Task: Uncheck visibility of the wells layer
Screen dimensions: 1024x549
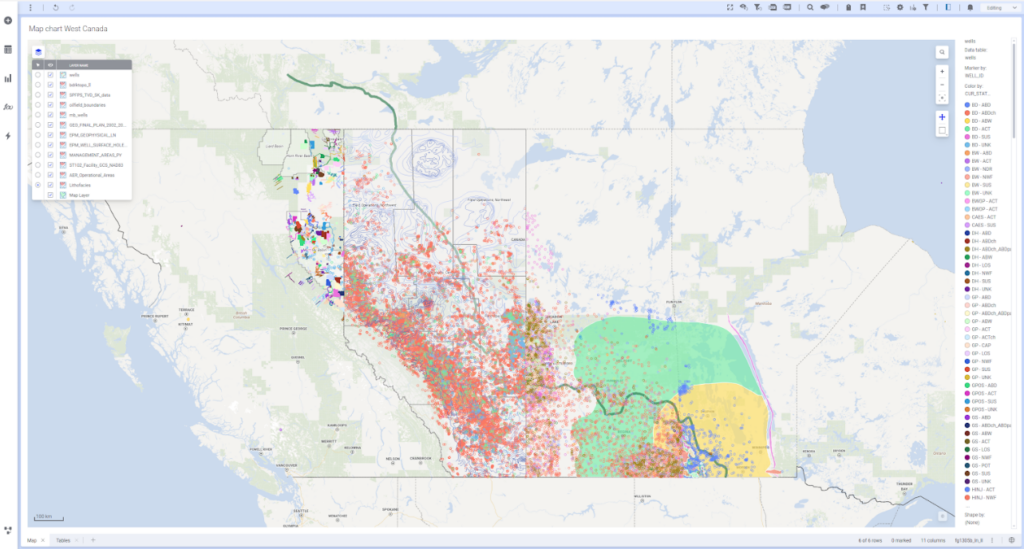Action: click(x=50, y=74)
